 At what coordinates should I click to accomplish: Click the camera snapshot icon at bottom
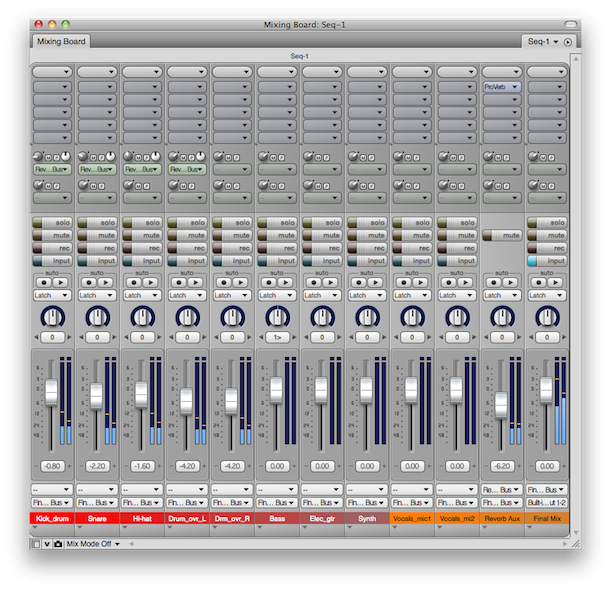pyautogui.click(x=58, y=544)
